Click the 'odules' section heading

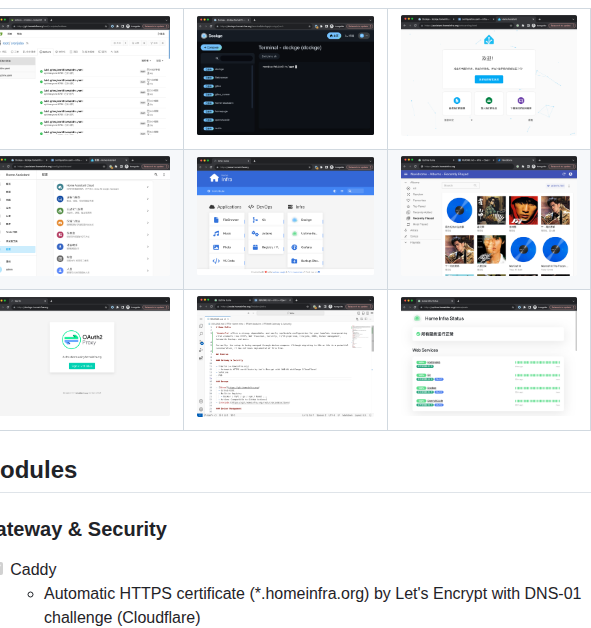point(38,470)
